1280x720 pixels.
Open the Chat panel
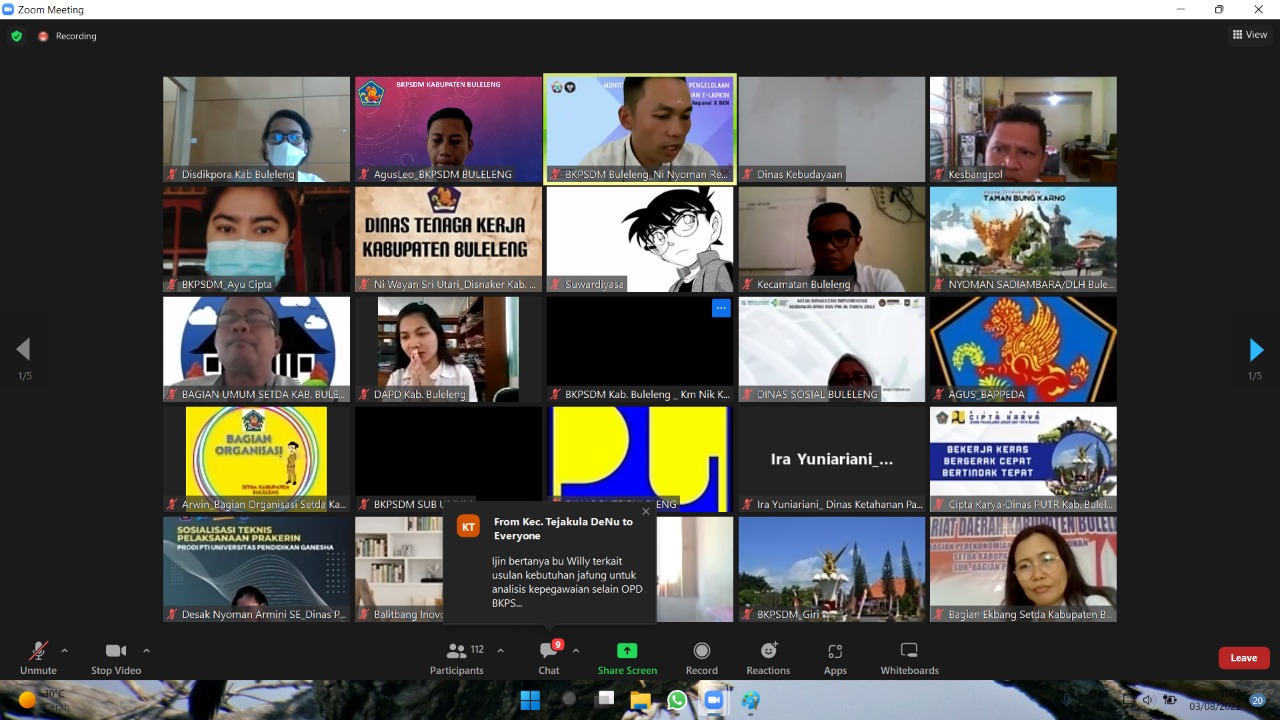549,658
